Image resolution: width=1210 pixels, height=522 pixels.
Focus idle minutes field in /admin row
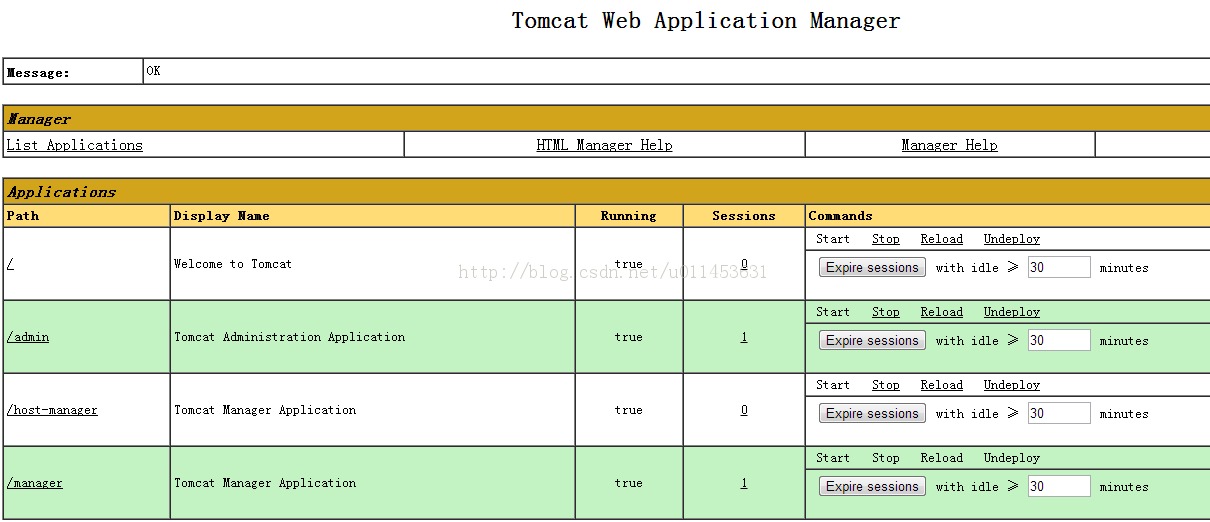pyautogui.click(x=1059, y=340)
